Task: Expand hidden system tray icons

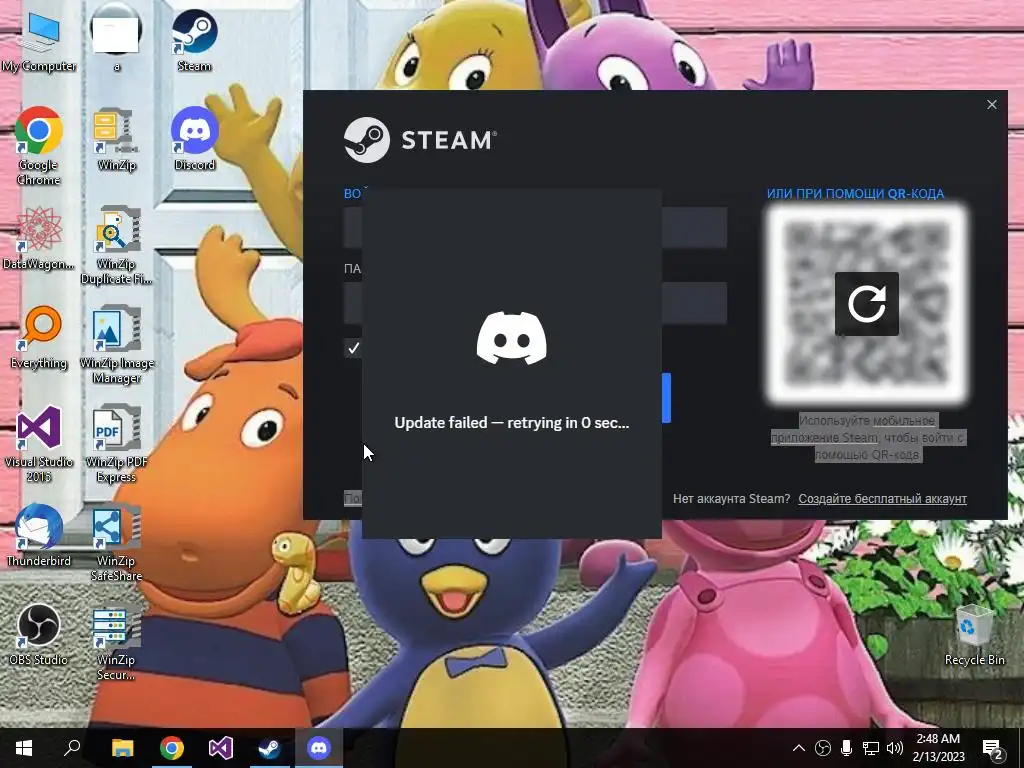Action: [798, 748]
